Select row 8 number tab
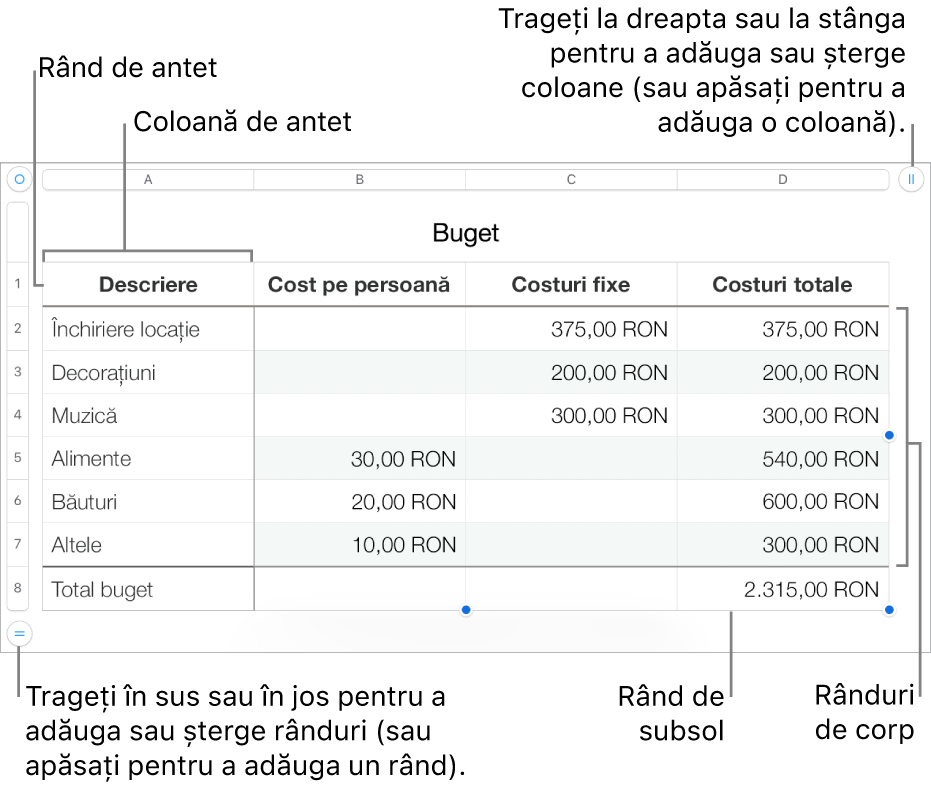Screen dimensions: 931x790 point(18,588)
